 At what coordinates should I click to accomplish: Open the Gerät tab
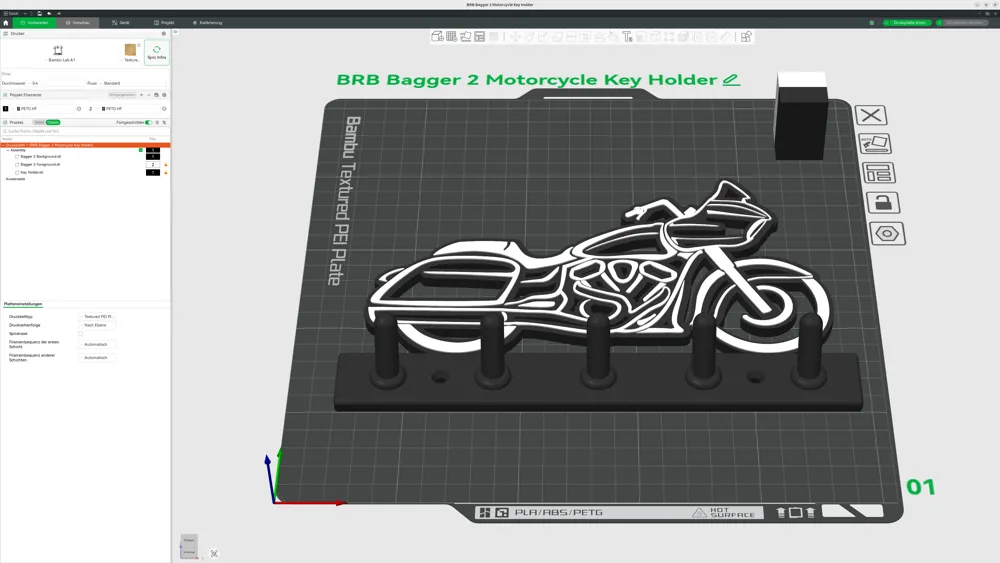click(121, 22)
